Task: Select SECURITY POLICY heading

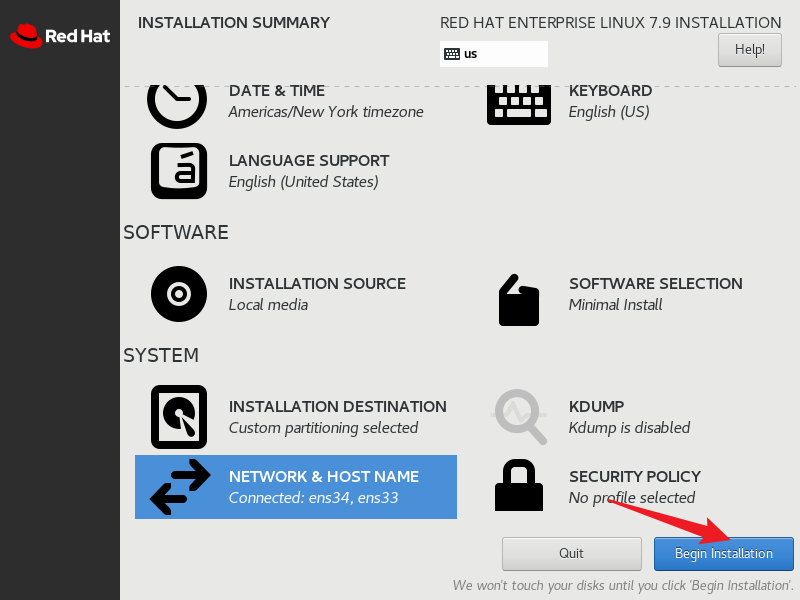Action: point(635,477)
